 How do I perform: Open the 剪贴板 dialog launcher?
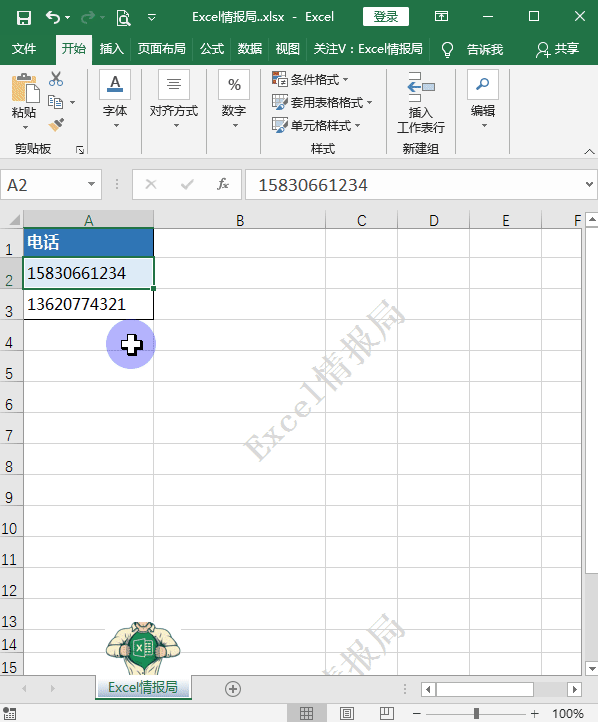(x=80, y=150)
